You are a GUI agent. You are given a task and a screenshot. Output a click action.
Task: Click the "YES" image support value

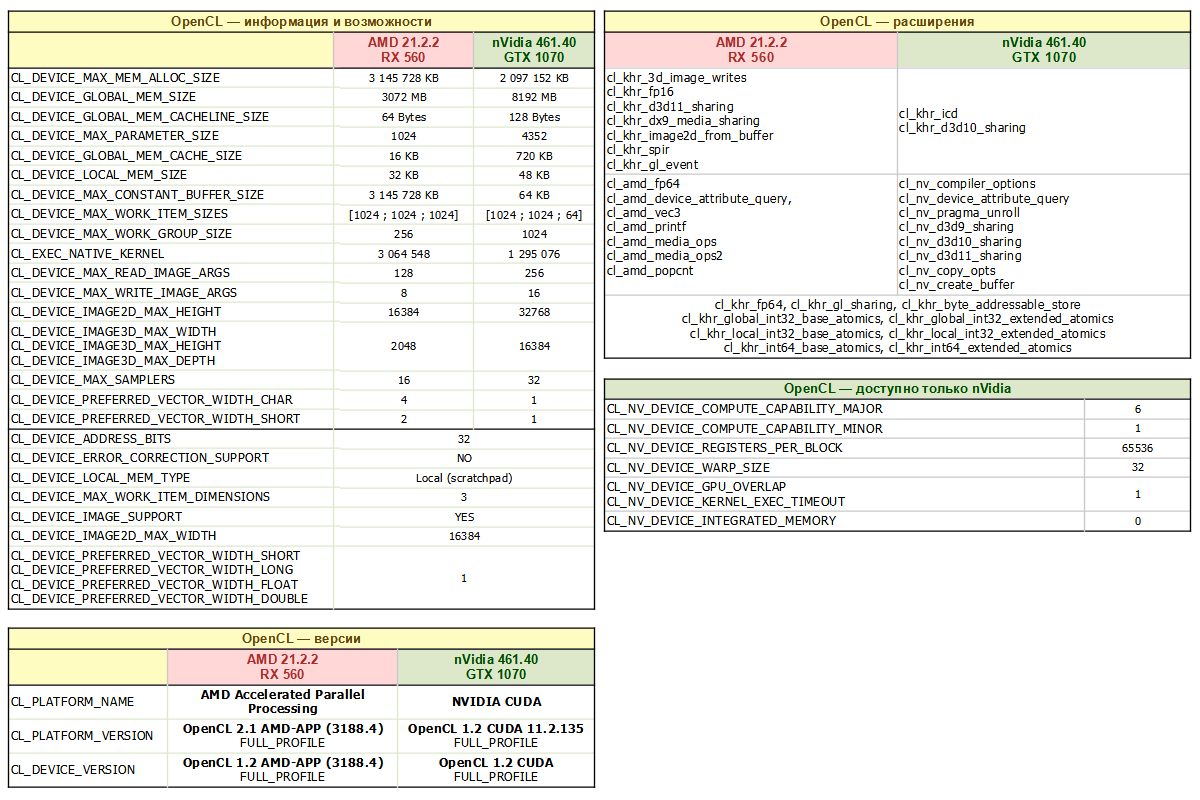tap(464, 517)
